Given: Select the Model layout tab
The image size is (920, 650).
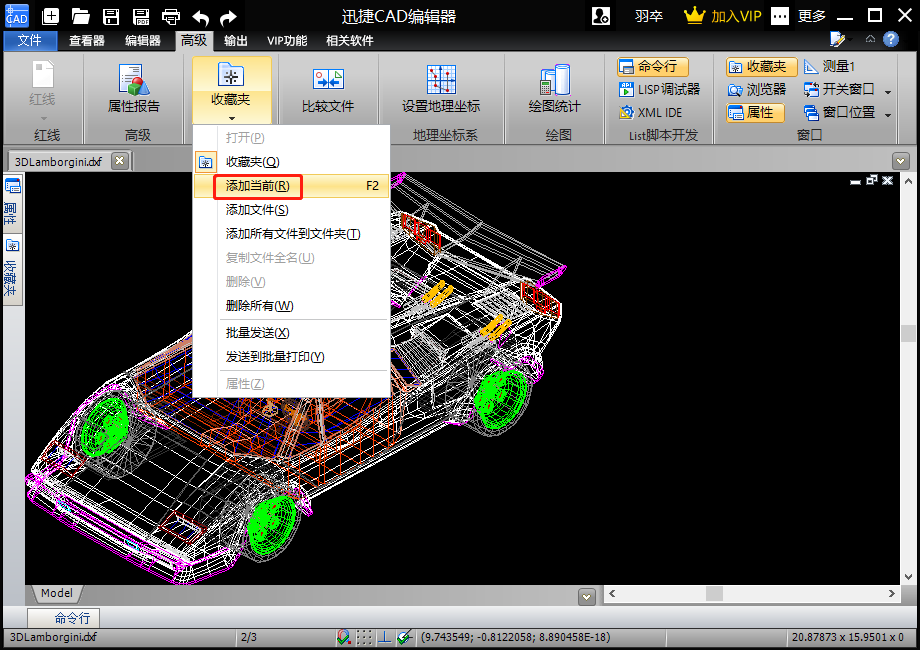Looking at the screenshot, I should pos(57,593).
